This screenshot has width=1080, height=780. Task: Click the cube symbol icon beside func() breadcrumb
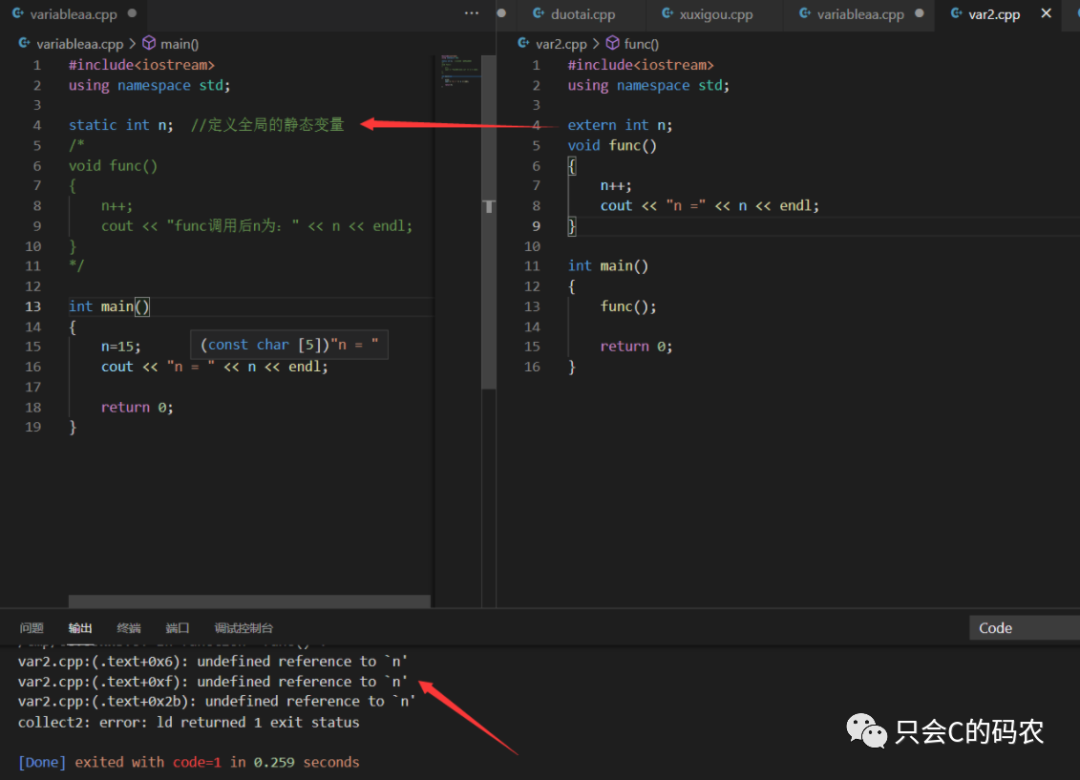tap(612, 43)
